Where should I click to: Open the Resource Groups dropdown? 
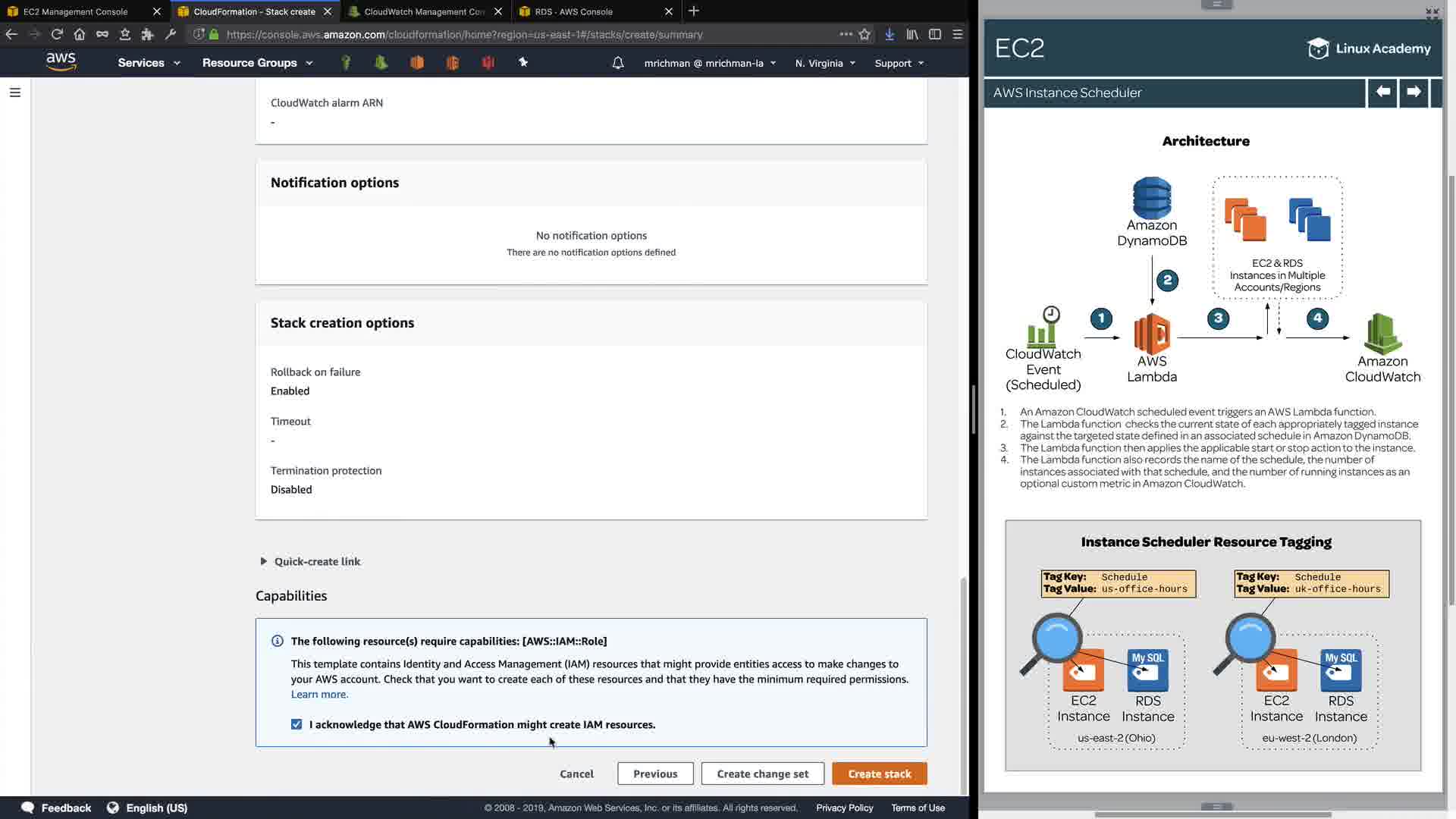click(x=257, y=63)
